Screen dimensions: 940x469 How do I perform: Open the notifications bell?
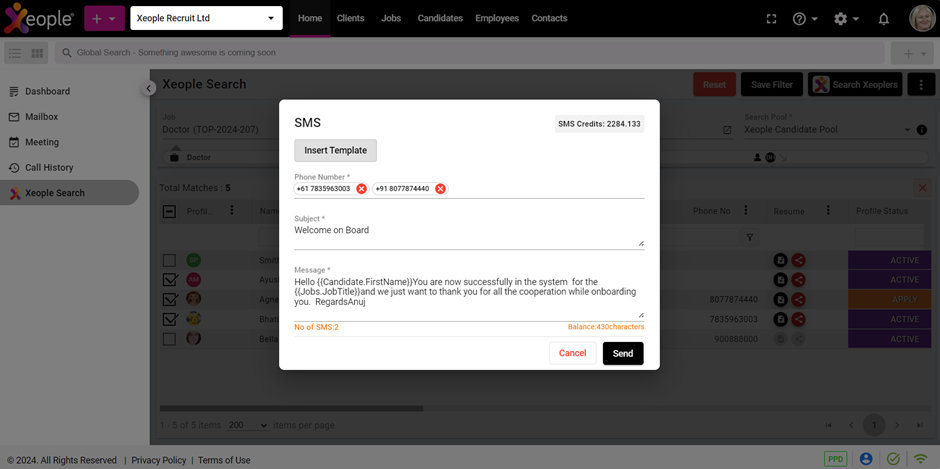(883, 18)
